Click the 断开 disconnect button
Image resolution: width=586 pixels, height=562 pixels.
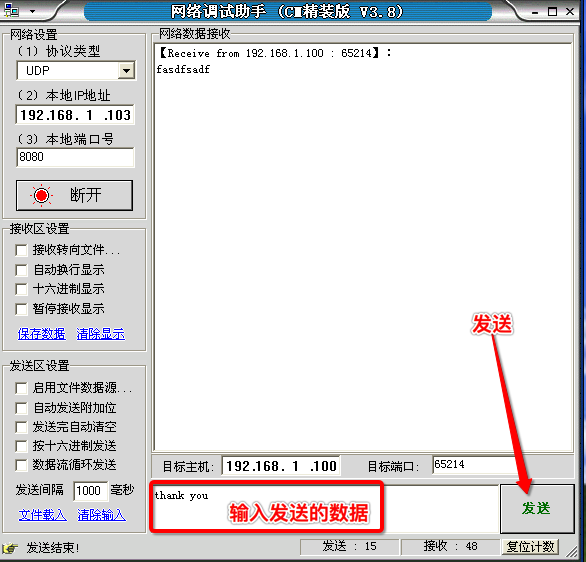pos(74,195)
